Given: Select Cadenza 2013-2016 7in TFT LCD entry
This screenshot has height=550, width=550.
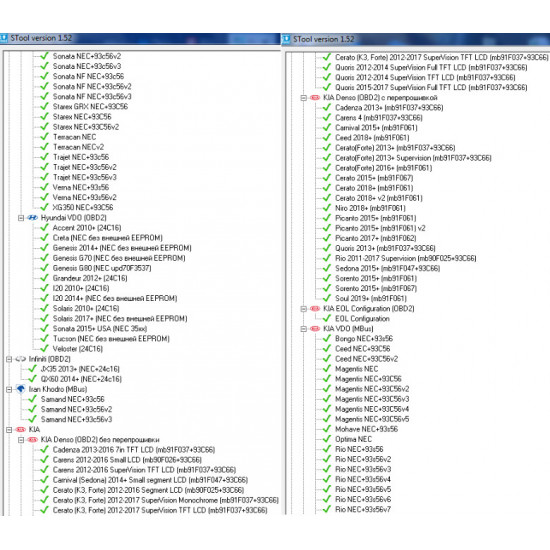Looking at the screenshot, I should point(134,449).
